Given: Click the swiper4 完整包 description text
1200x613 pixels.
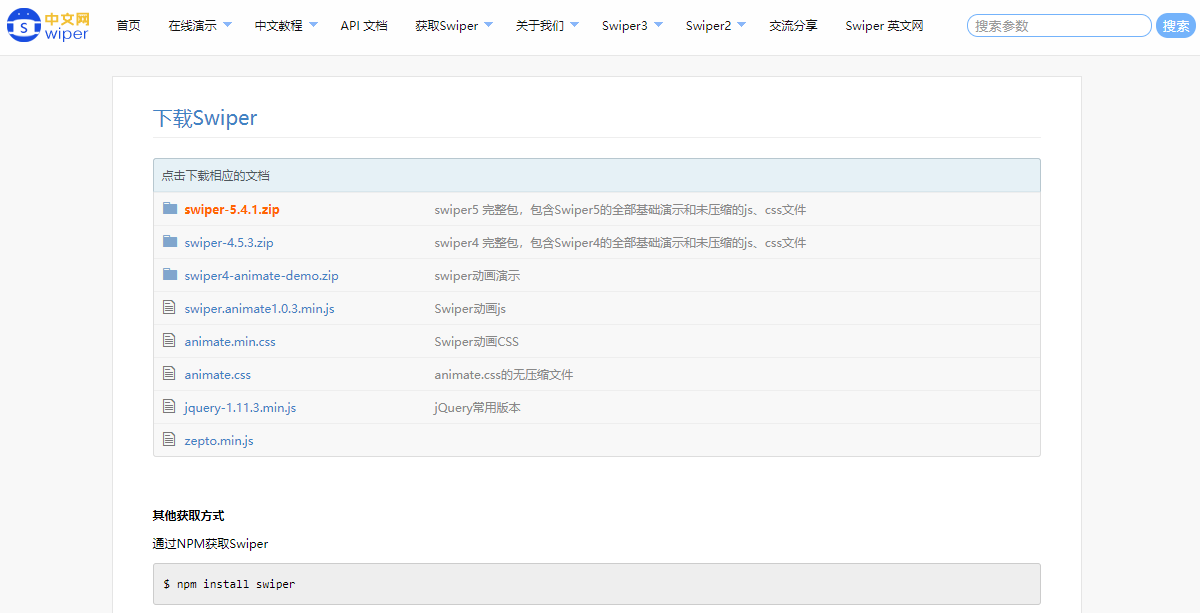Looking at the screenshot, I should point(620,243).
